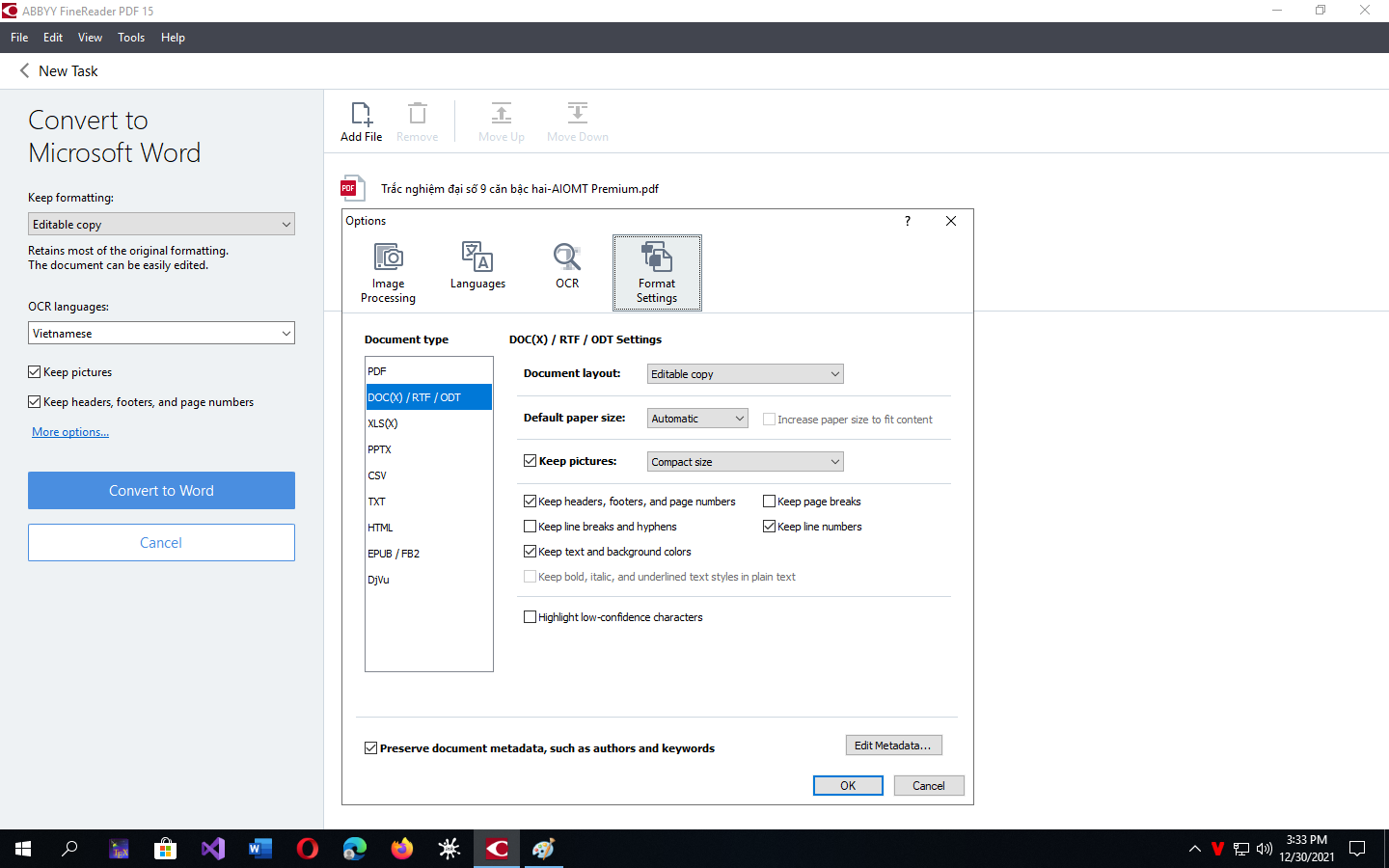This screenshot has height=868, width=1389.
Task: Open the notification center icon
Action: [x=1357, y=849]
